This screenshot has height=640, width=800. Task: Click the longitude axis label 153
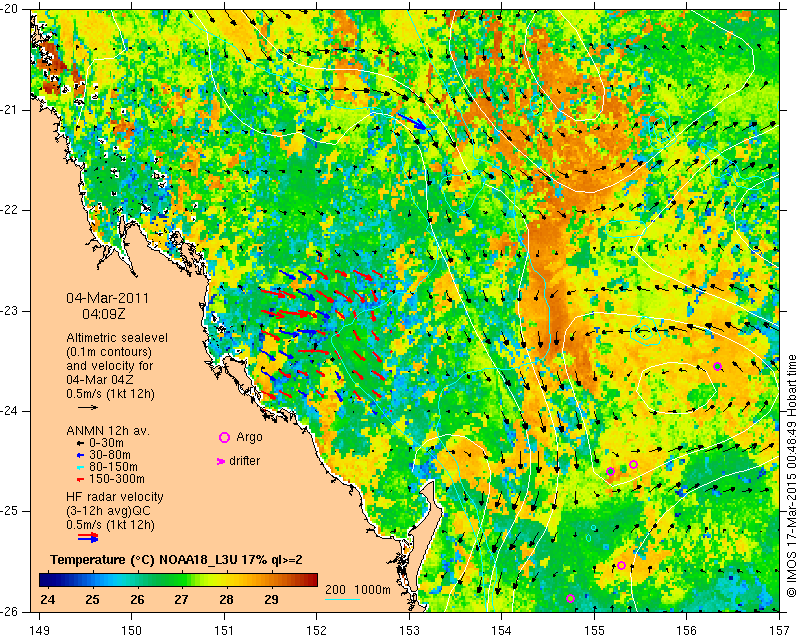point(409,630)
